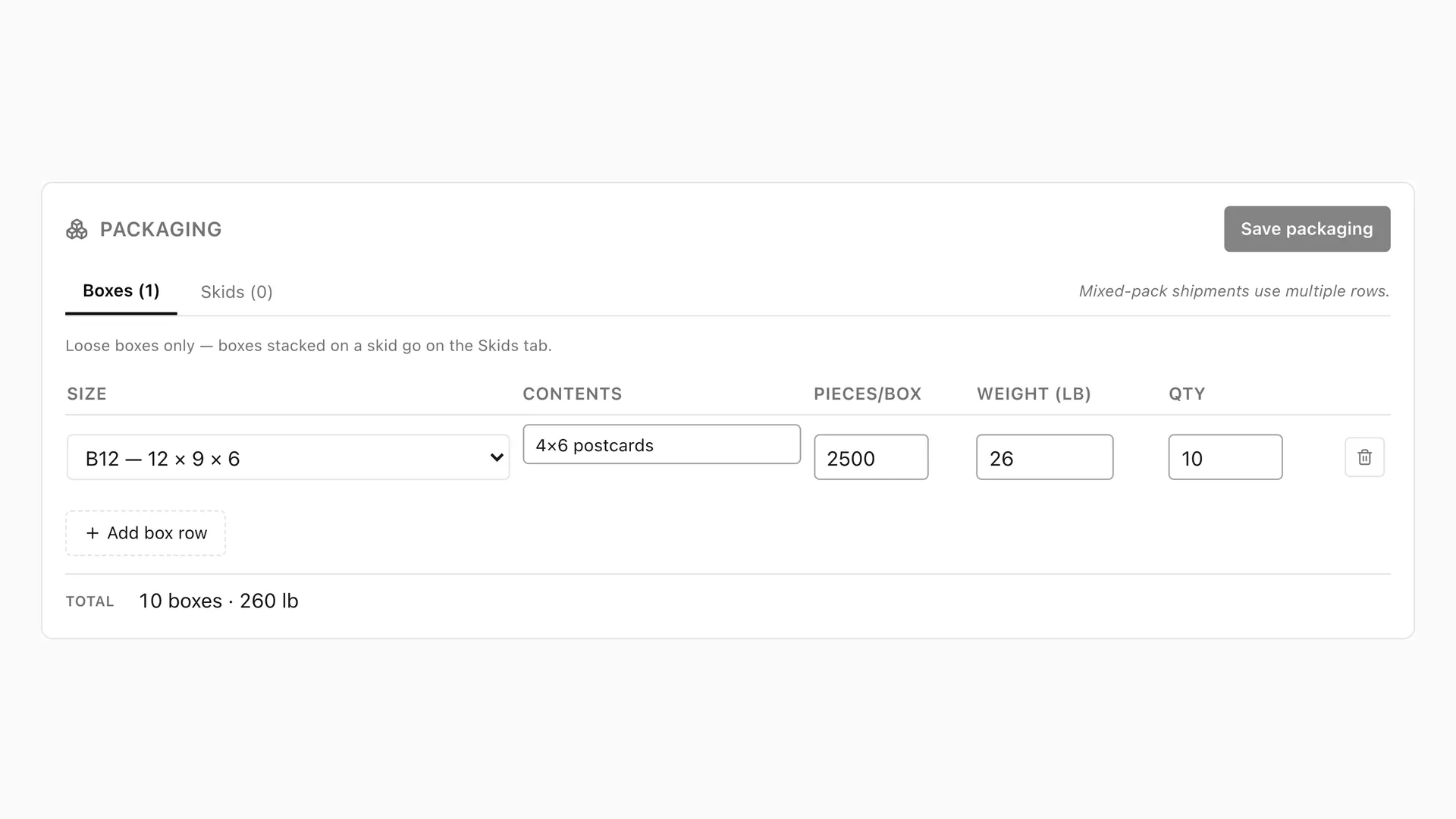Click the Weight field showing 26
This screenshot has height=819, width=1456.
[x=1044, y=457]
